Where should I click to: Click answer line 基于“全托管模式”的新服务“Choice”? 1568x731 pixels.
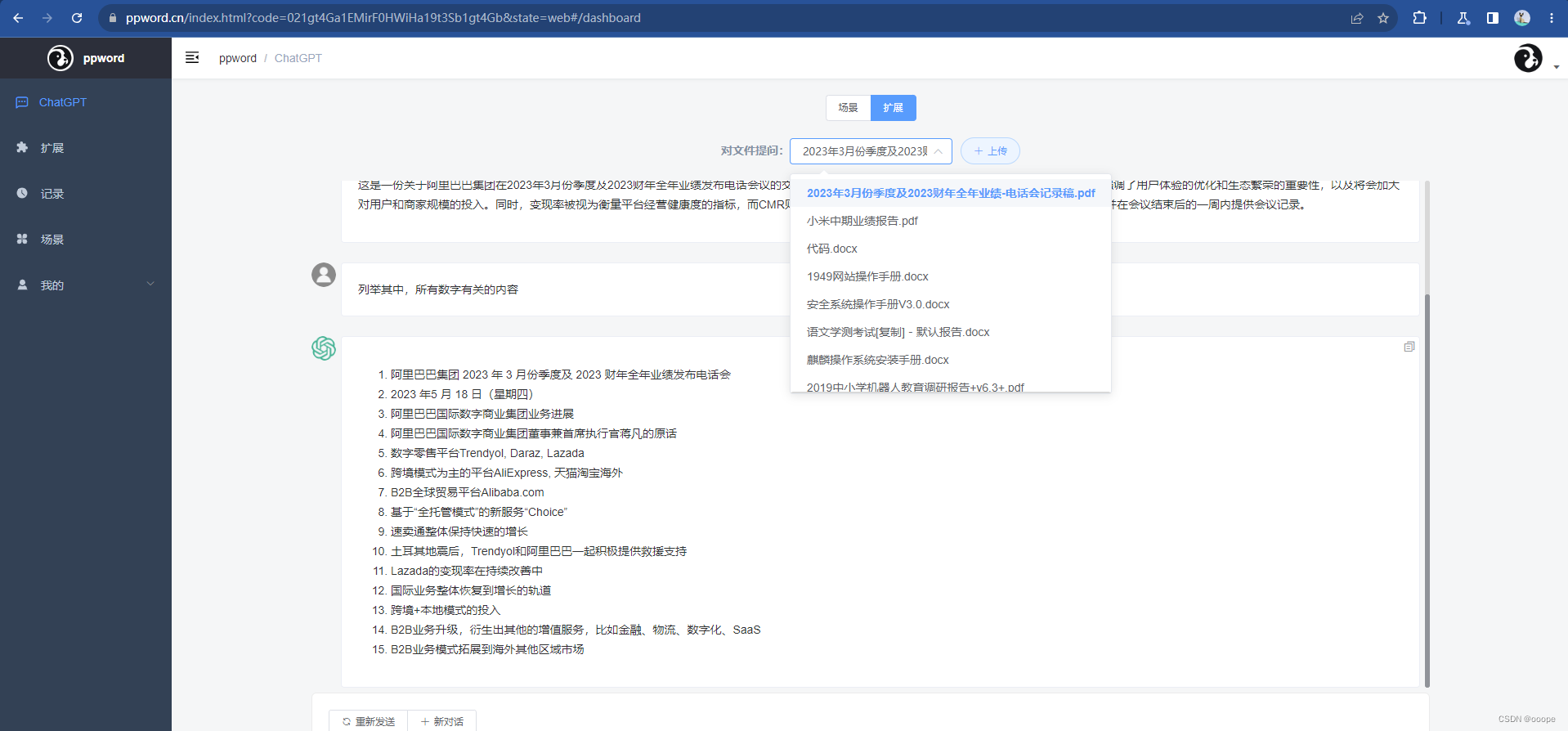coord(479,512)
